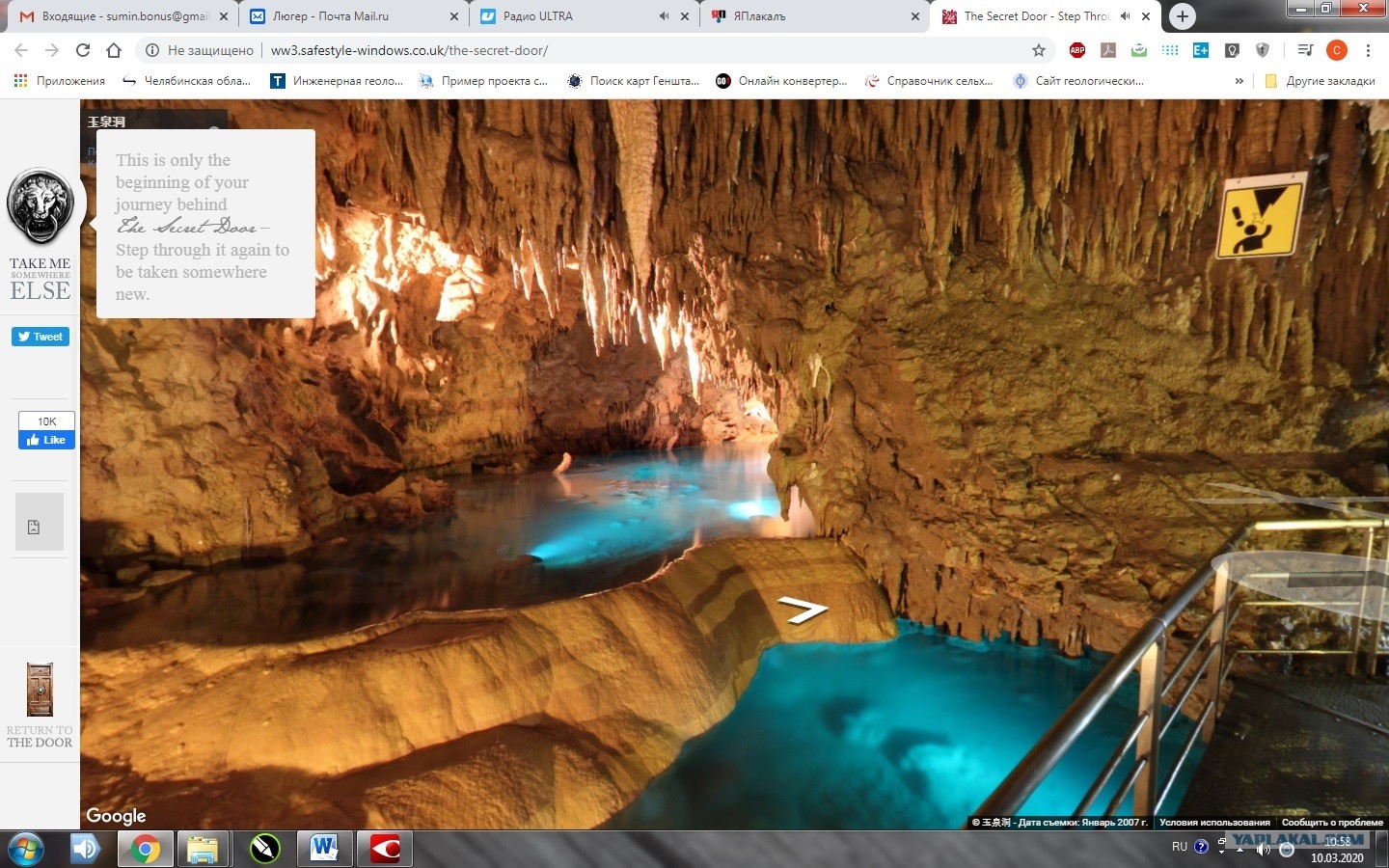Screen dimensions: 1389x868
Task: Open the shield lock extension icon
Action: click(1263, 50)
